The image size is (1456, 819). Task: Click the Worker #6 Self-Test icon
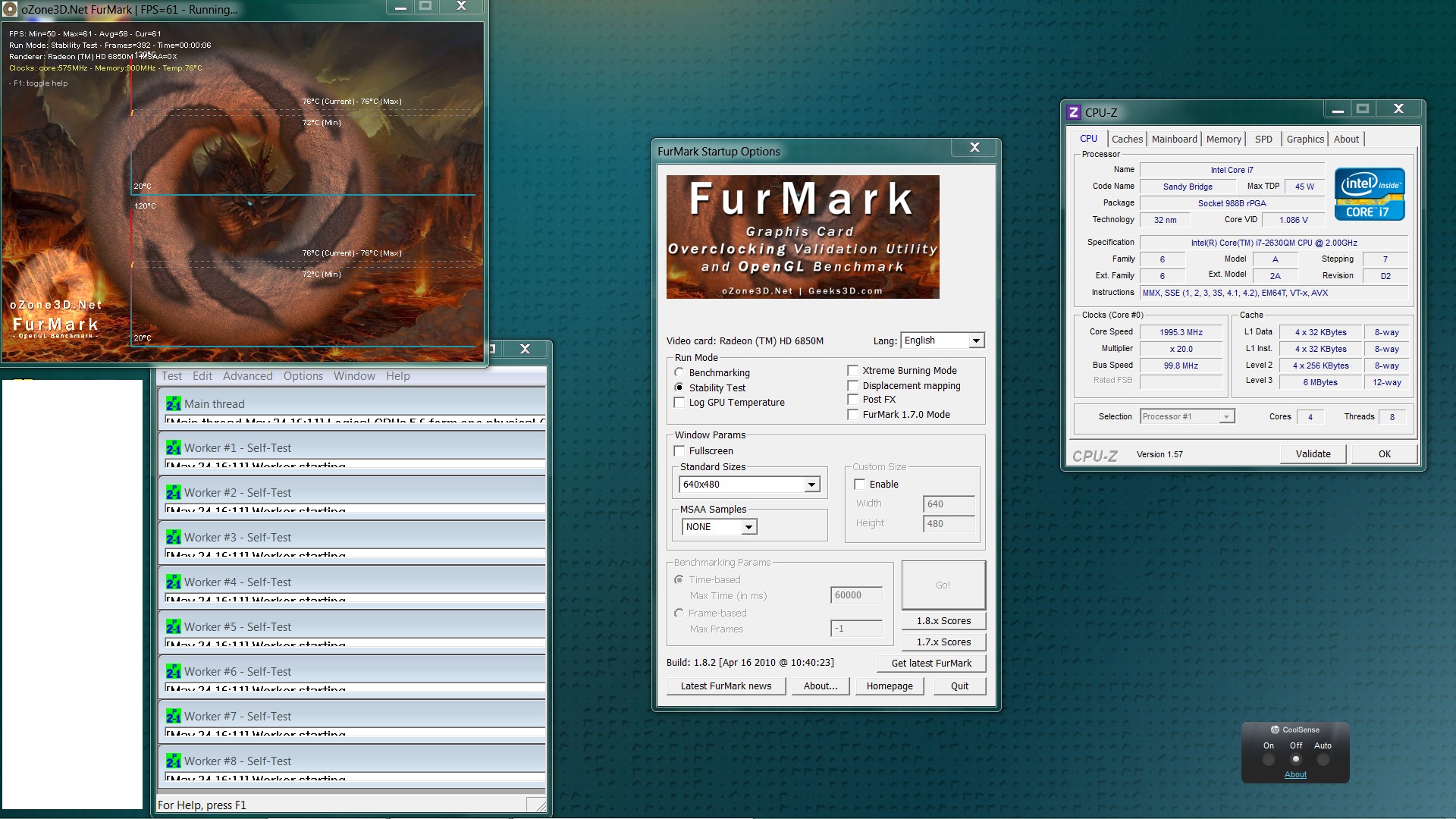pyautogui.click(x=174, y=671)
